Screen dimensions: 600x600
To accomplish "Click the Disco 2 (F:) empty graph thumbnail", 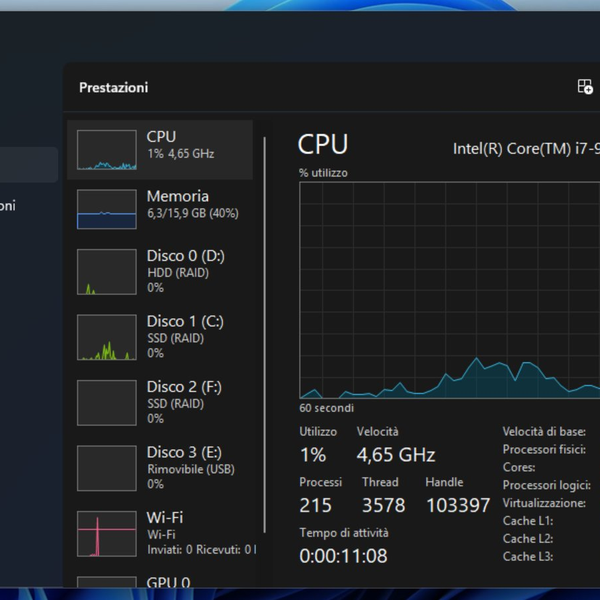I will pyautogui.click(x=107, y=402).
